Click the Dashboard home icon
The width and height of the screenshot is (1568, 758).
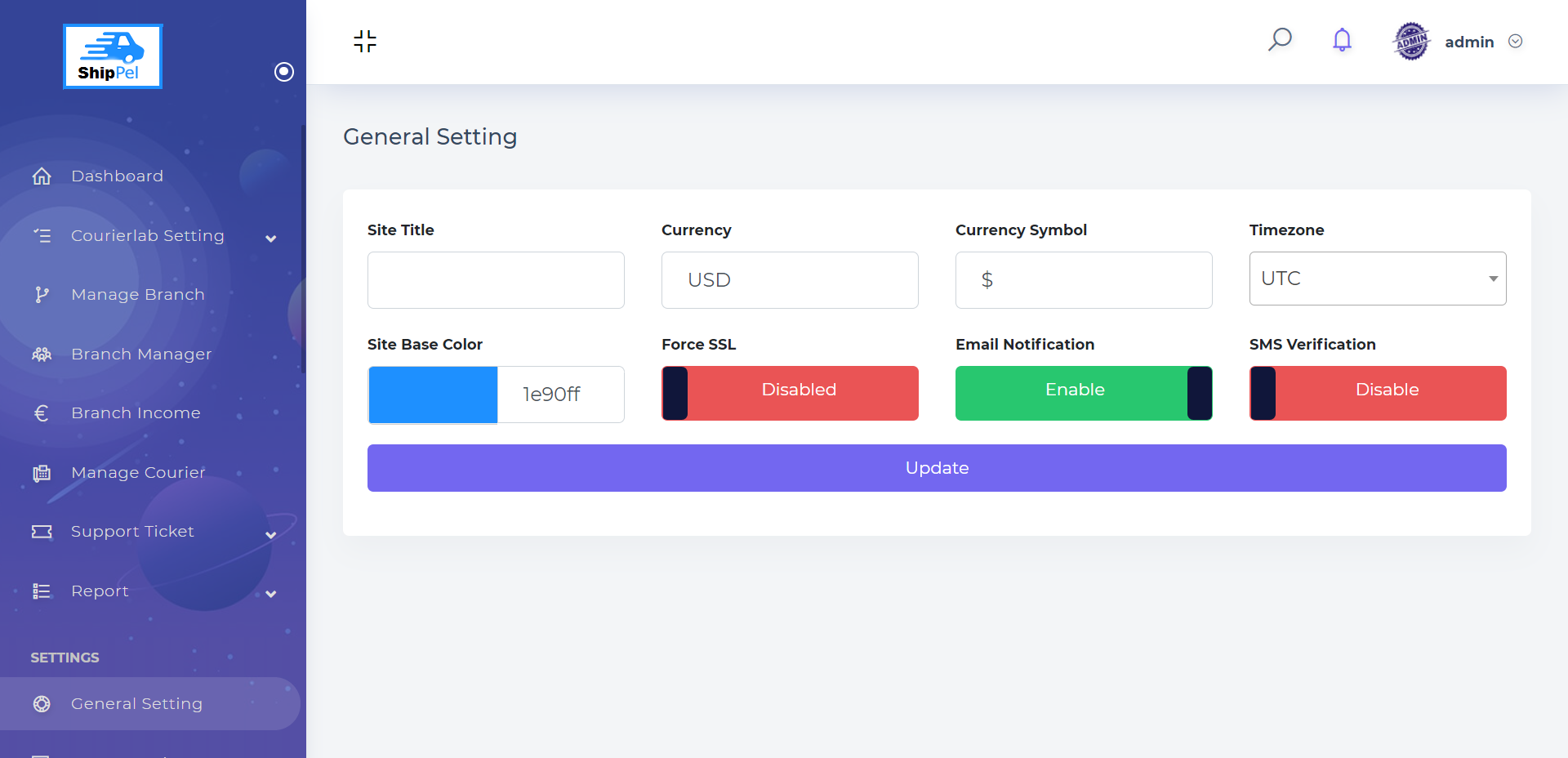42,176
